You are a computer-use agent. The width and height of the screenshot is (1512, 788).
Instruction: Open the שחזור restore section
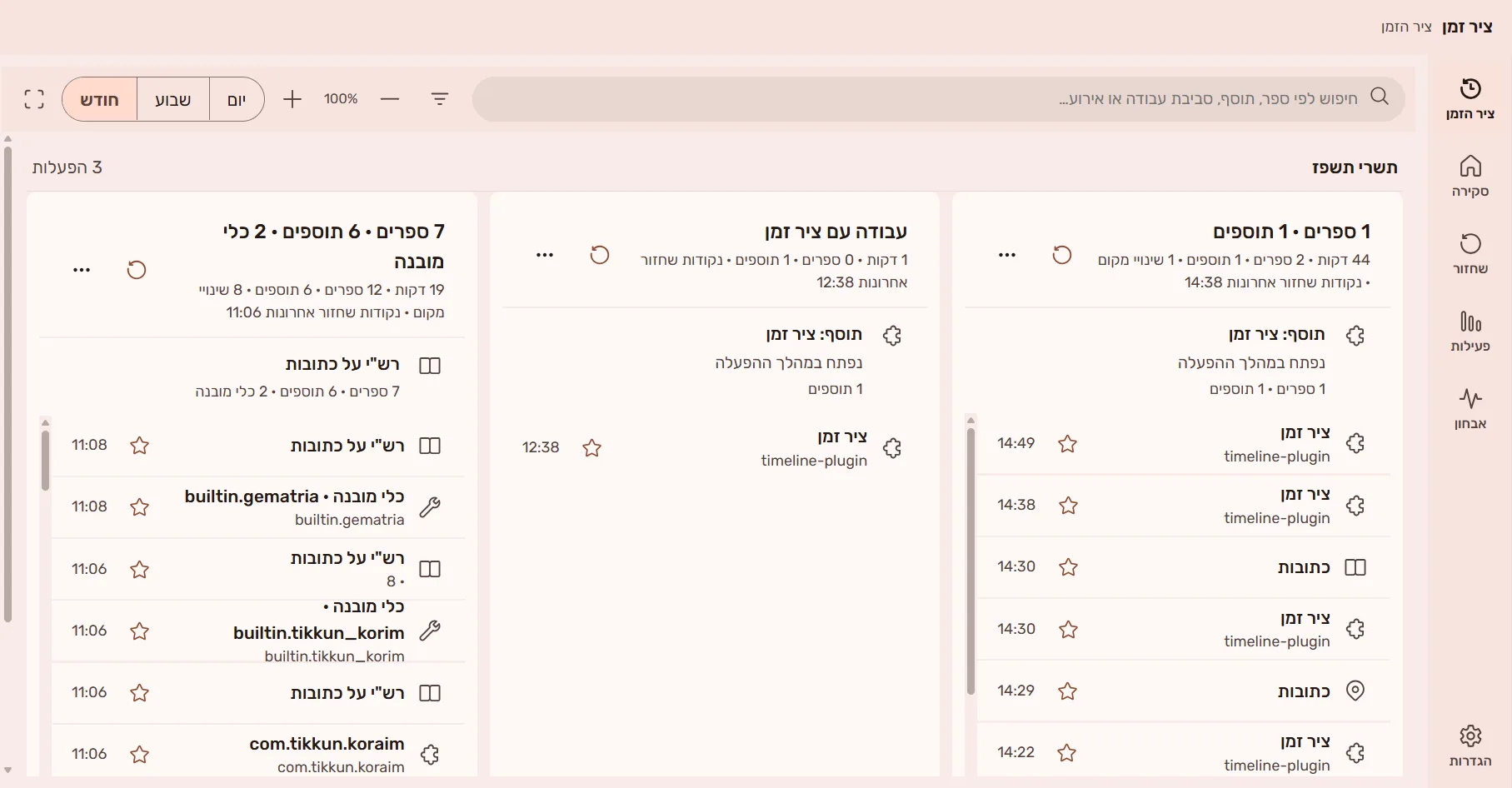click(1470, 254)
